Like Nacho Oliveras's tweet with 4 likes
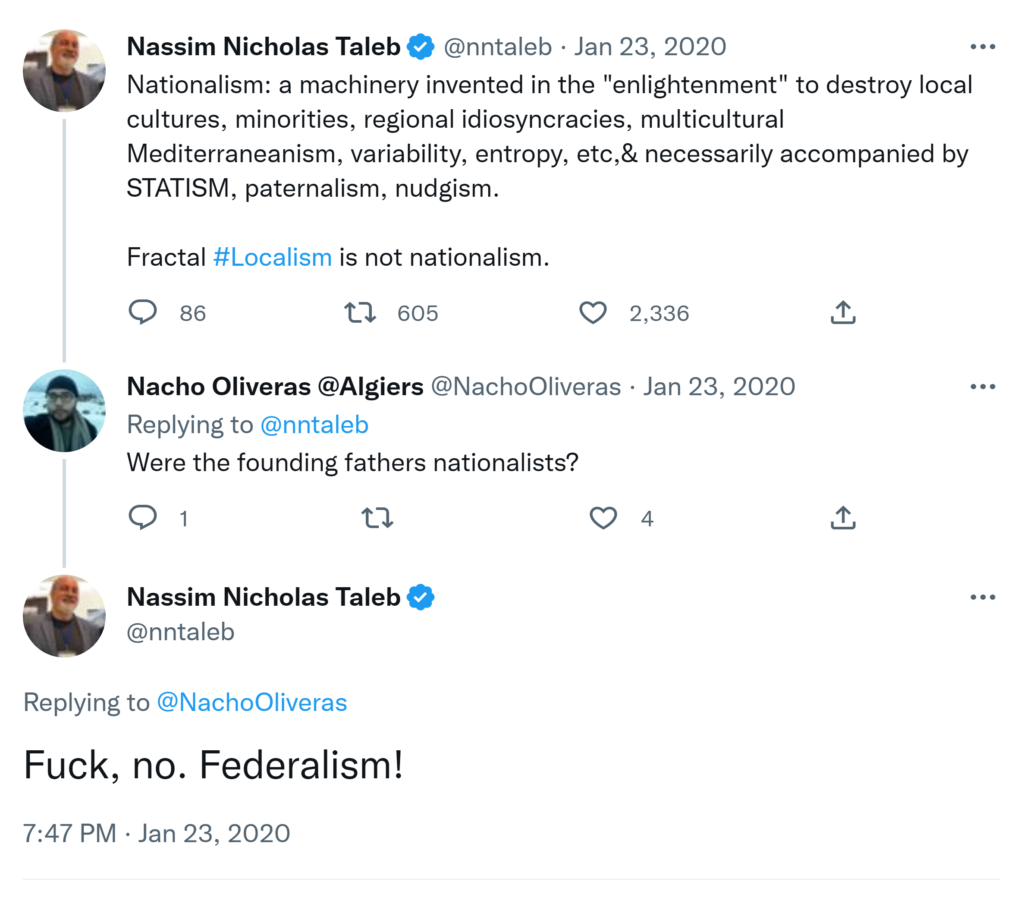The image size is (1024, 903). (603, 518)
